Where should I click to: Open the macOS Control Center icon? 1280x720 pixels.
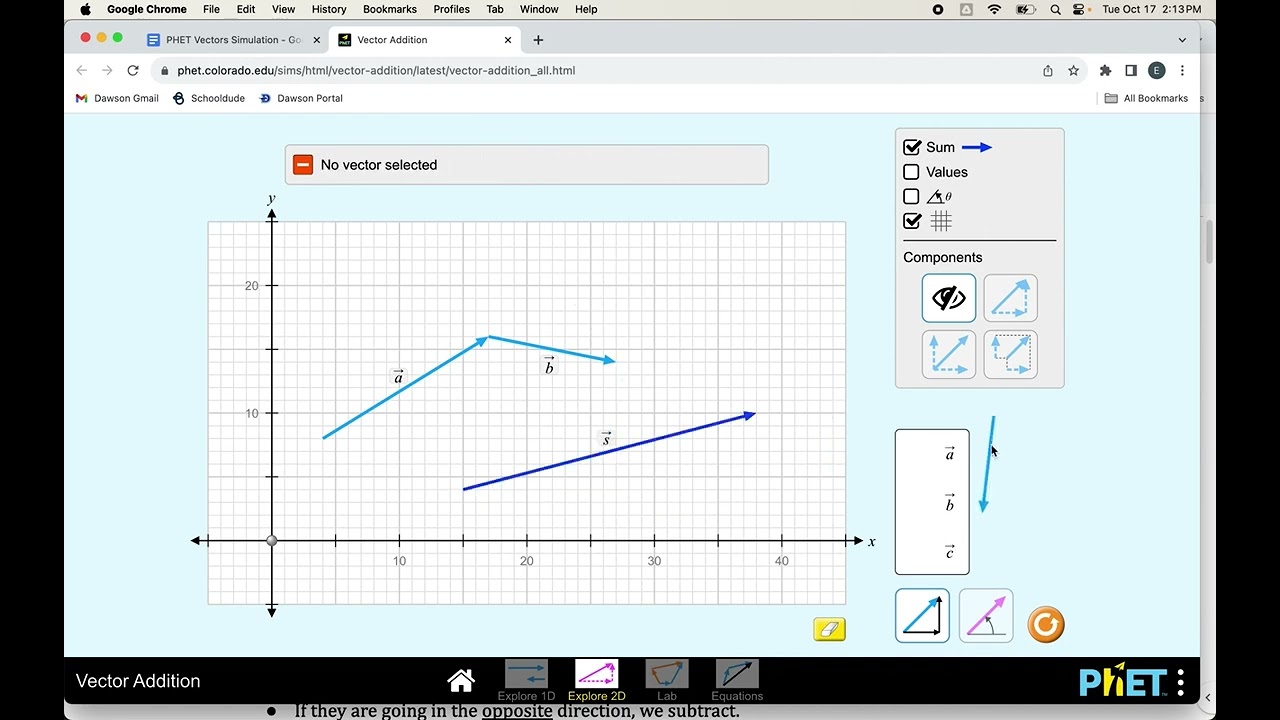[x=1079, y=9]
